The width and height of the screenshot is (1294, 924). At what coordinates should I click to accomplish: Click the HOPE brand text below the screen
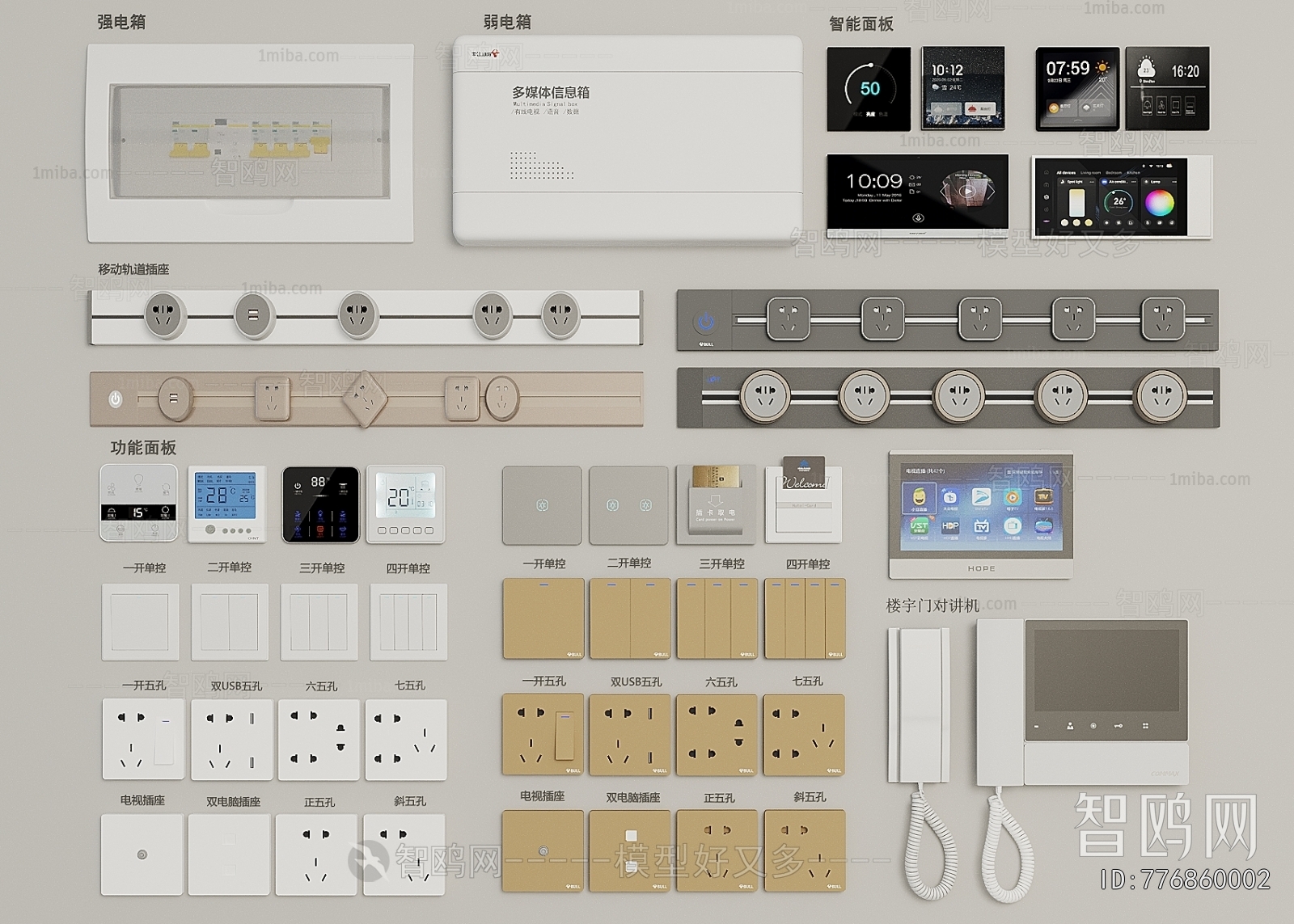click(x=981, y=568)
